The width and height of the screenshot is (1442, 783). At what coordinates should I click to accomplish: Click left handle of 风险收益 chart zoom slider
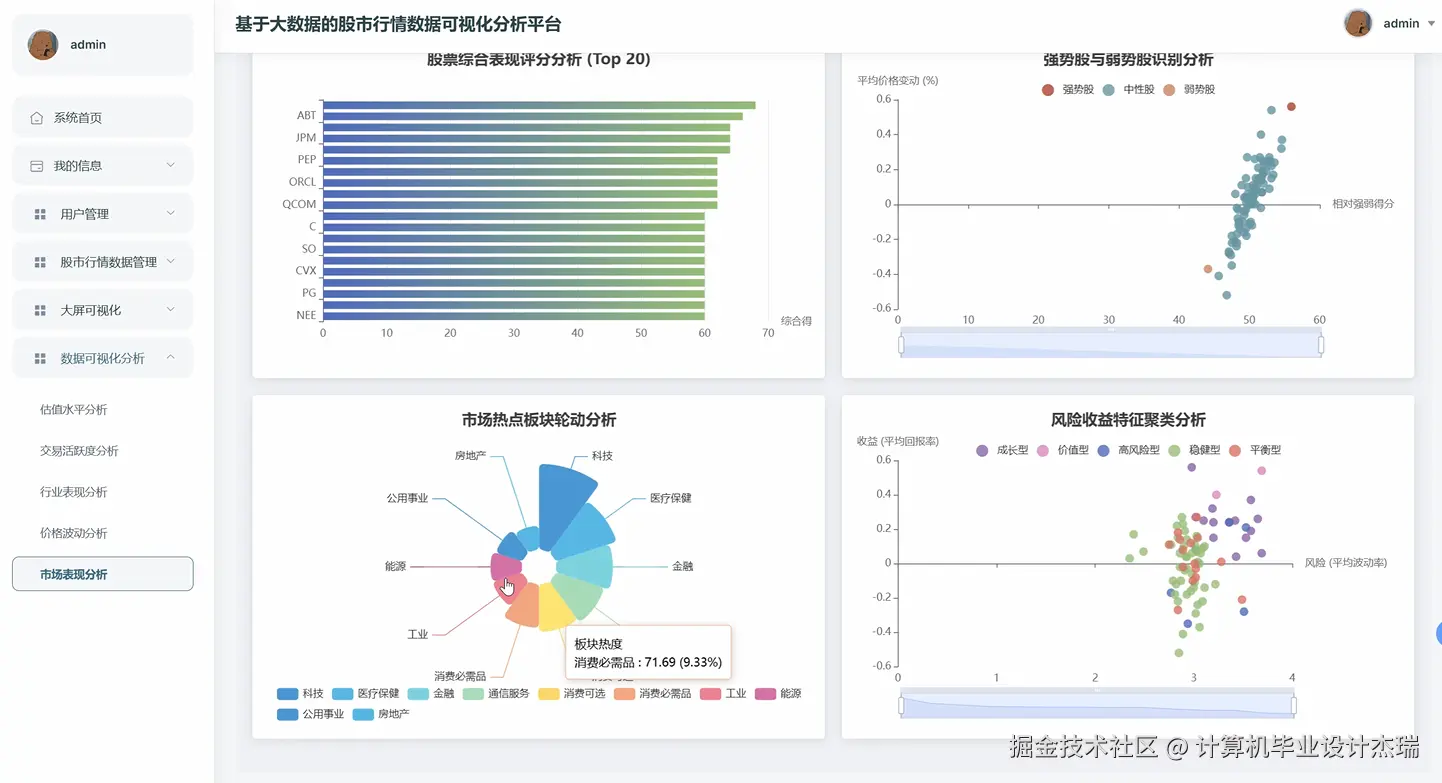coord(901,706)
